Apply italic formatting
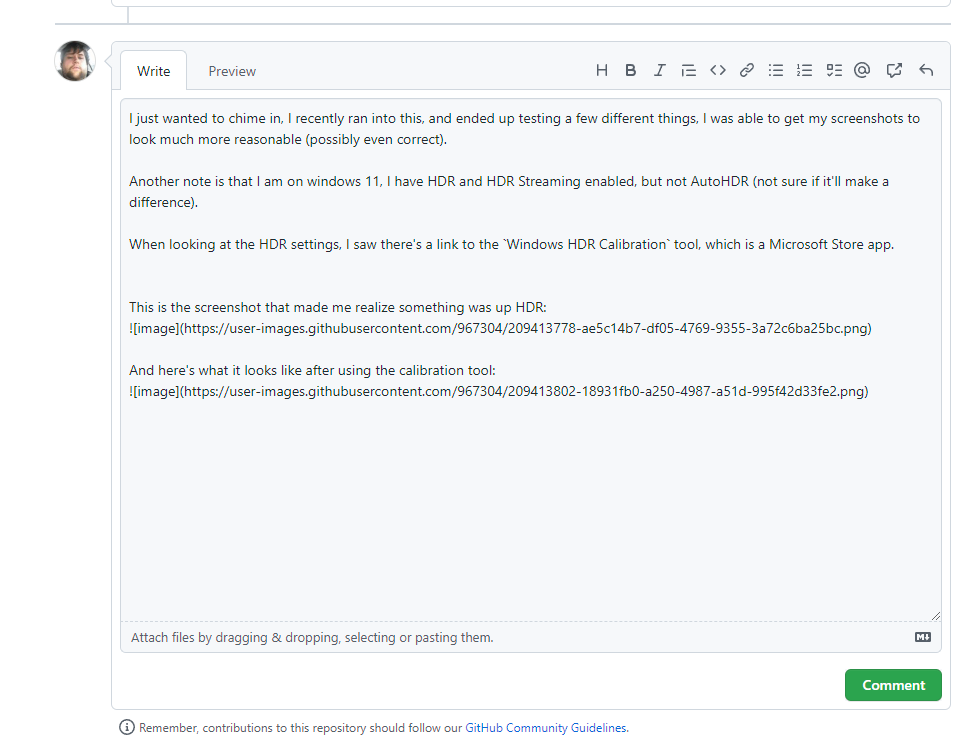This screenshot has height=735, width=979. [659, 70]
